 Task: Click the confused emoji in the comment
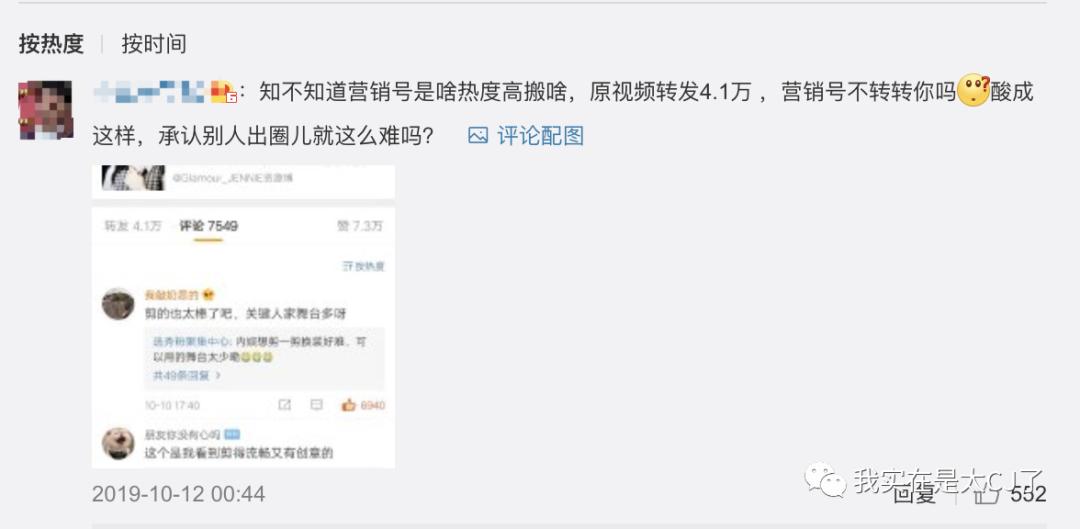(973, 91)
